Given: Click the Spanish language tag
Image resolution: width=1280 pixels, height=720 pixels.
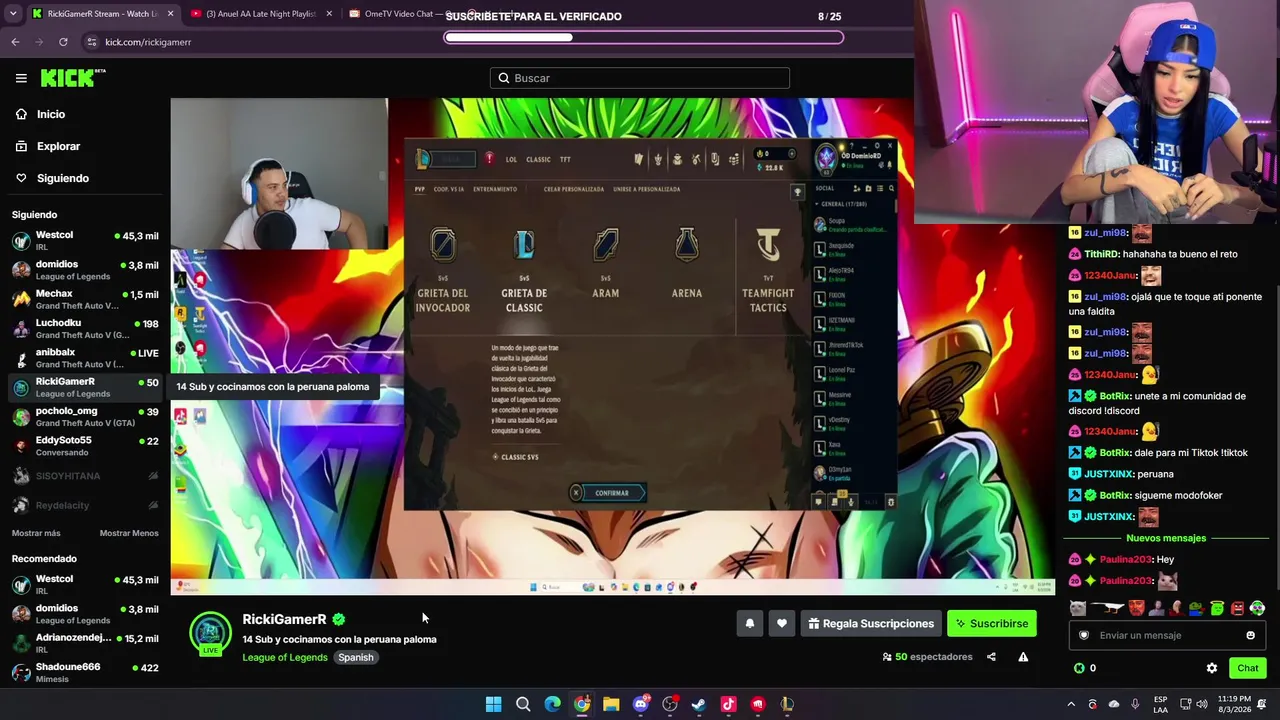Looking at the screenshot, I should point(355,657).
